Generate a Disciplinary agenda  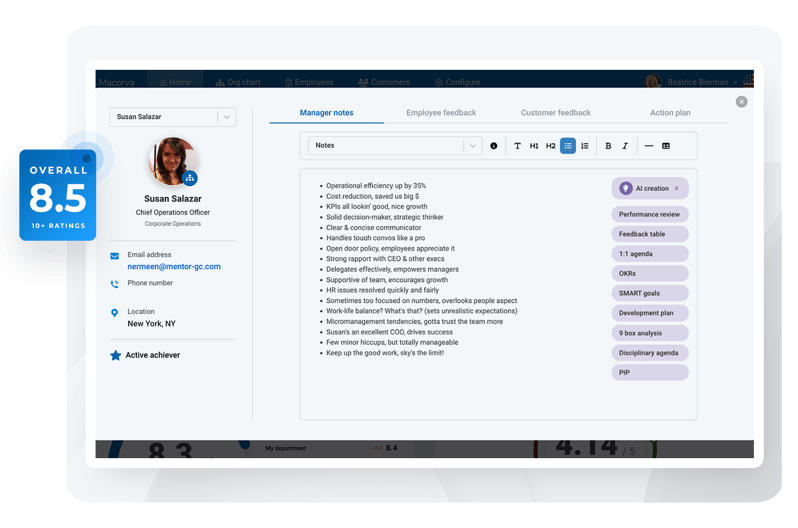pyautogui.click(x=650, y=353)
